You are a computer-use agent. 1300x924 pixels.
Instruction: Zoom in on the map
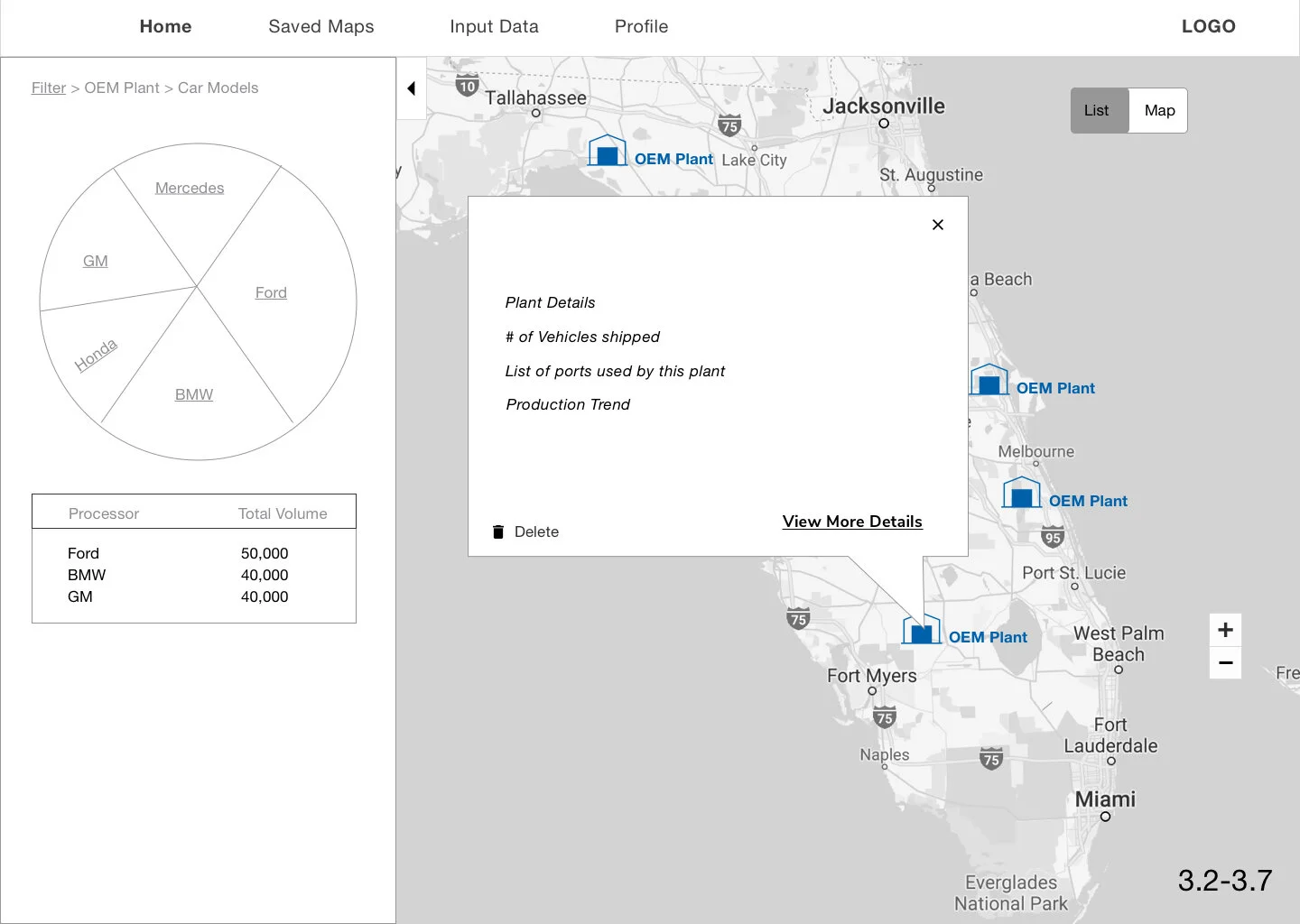click(1225, 630)
